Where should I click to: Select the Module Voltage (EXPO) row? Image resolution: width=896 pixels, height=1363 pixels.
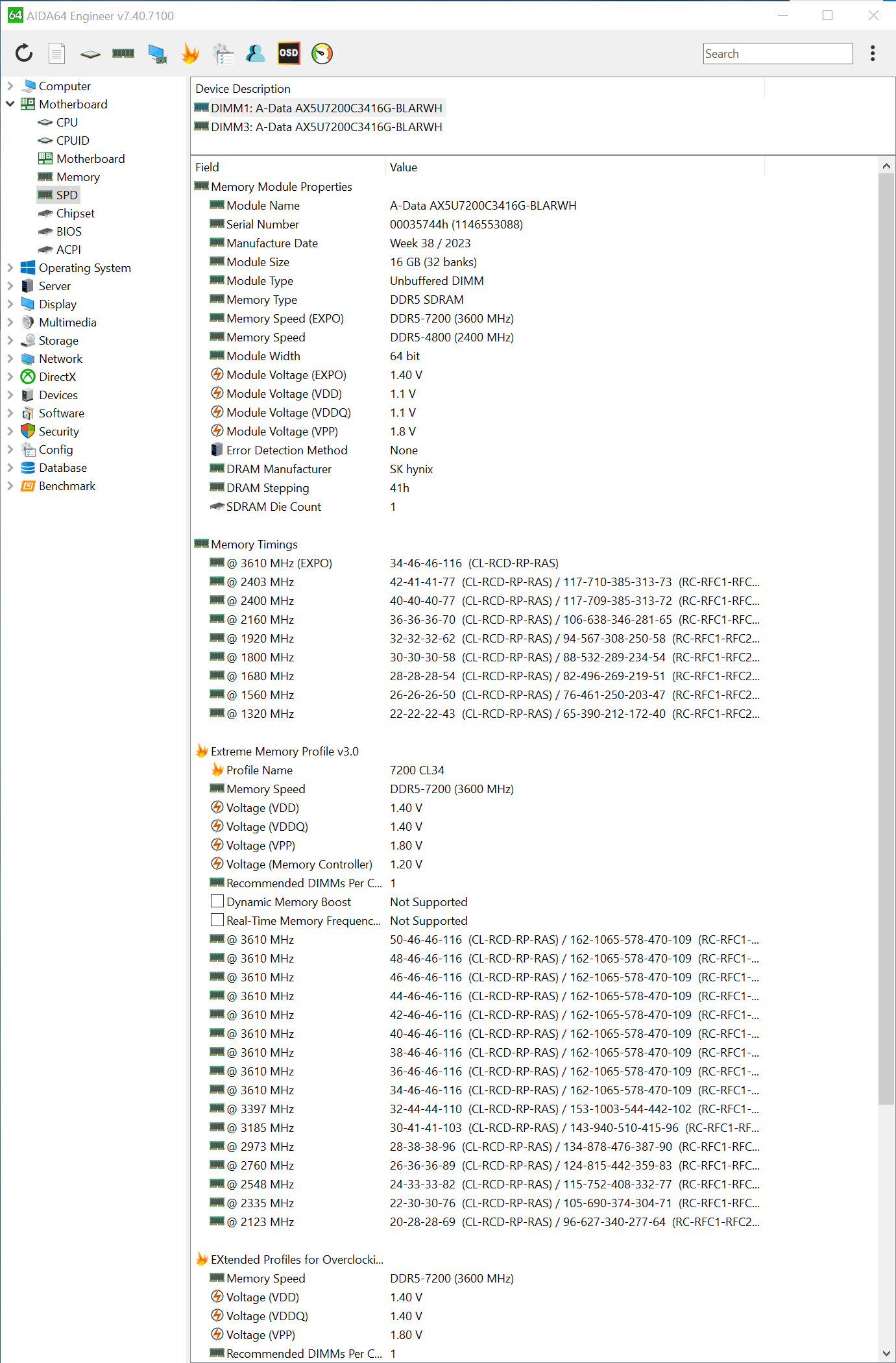click(477, 375)
